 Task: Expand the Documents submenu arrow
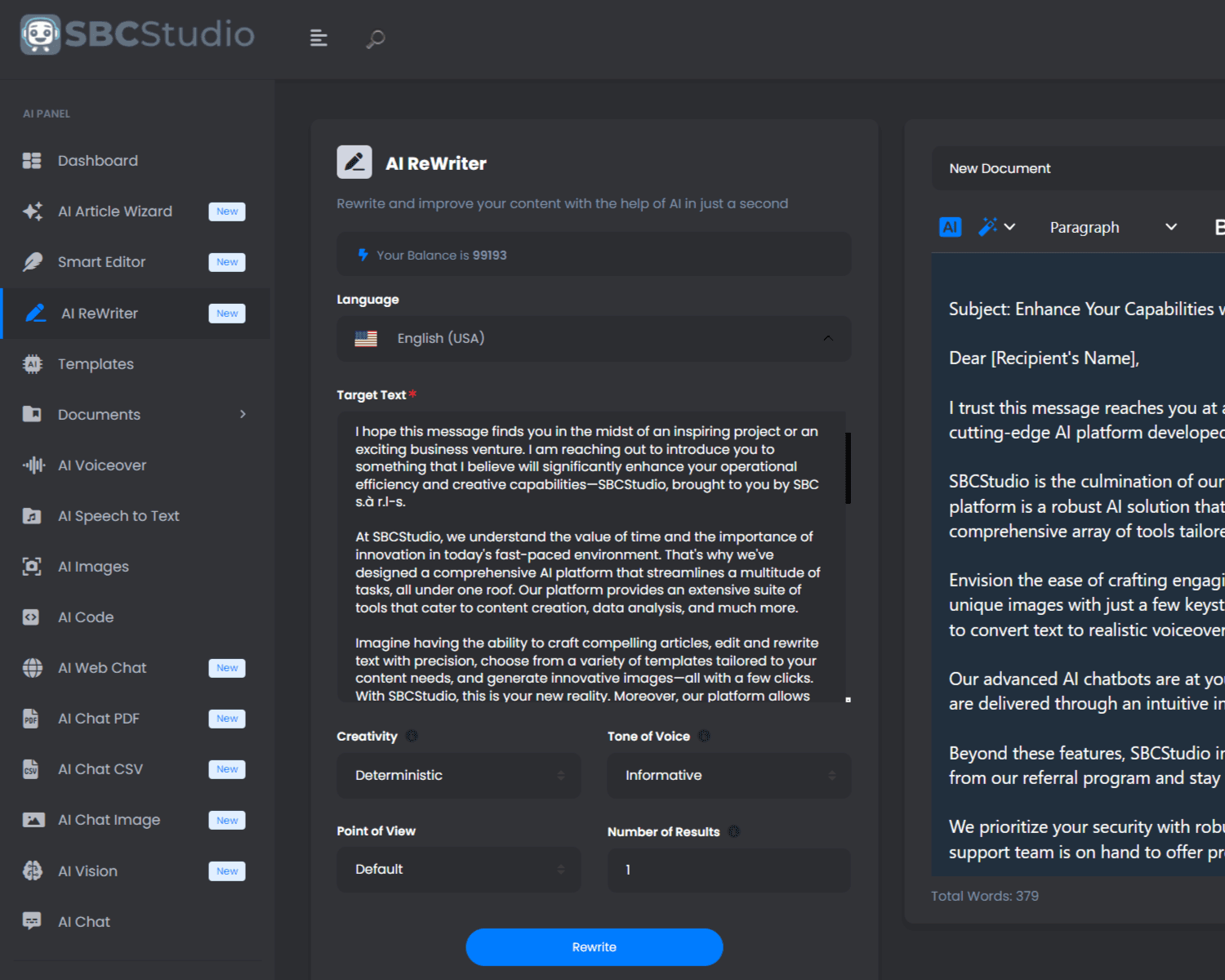(x=243, y=414)
